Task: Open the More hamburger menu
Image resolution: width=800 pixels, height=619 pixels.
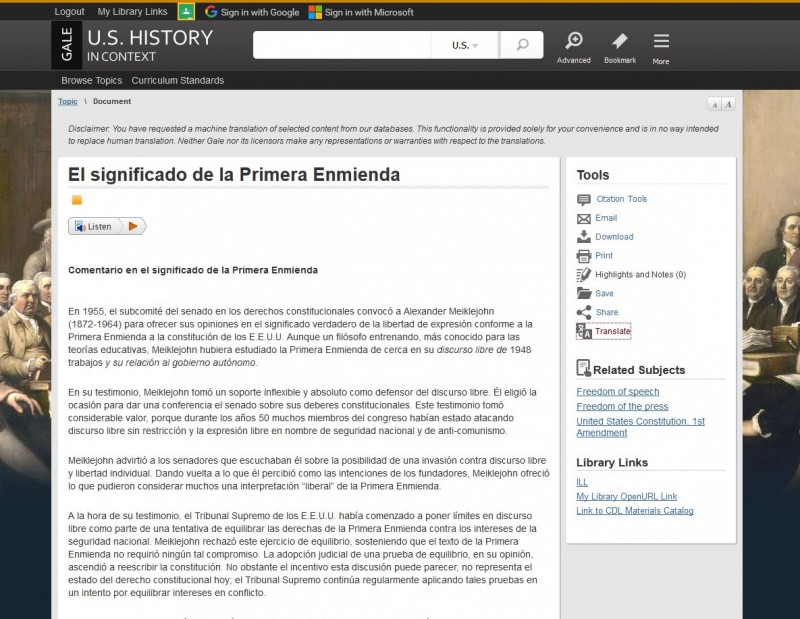Action: pyautogui.click(x=661, y=41)
